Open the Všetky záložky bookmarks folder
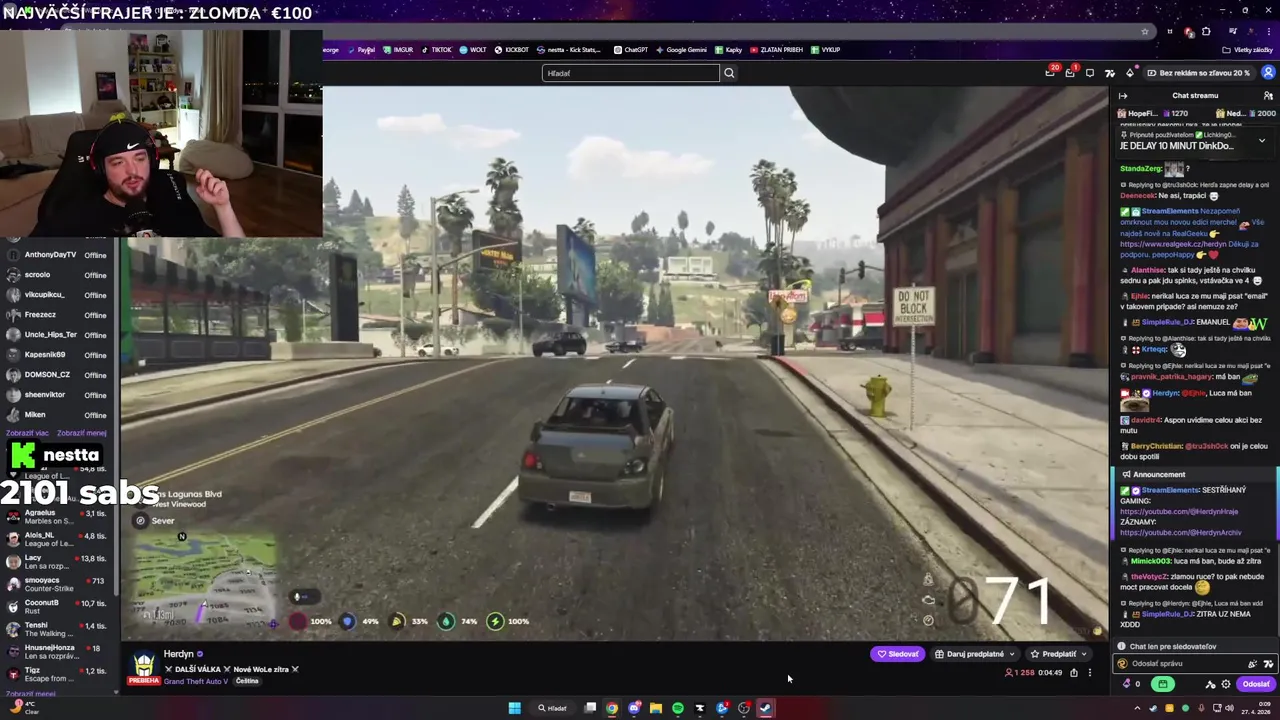1280x720 pixels. click(x=1248, y=50)
